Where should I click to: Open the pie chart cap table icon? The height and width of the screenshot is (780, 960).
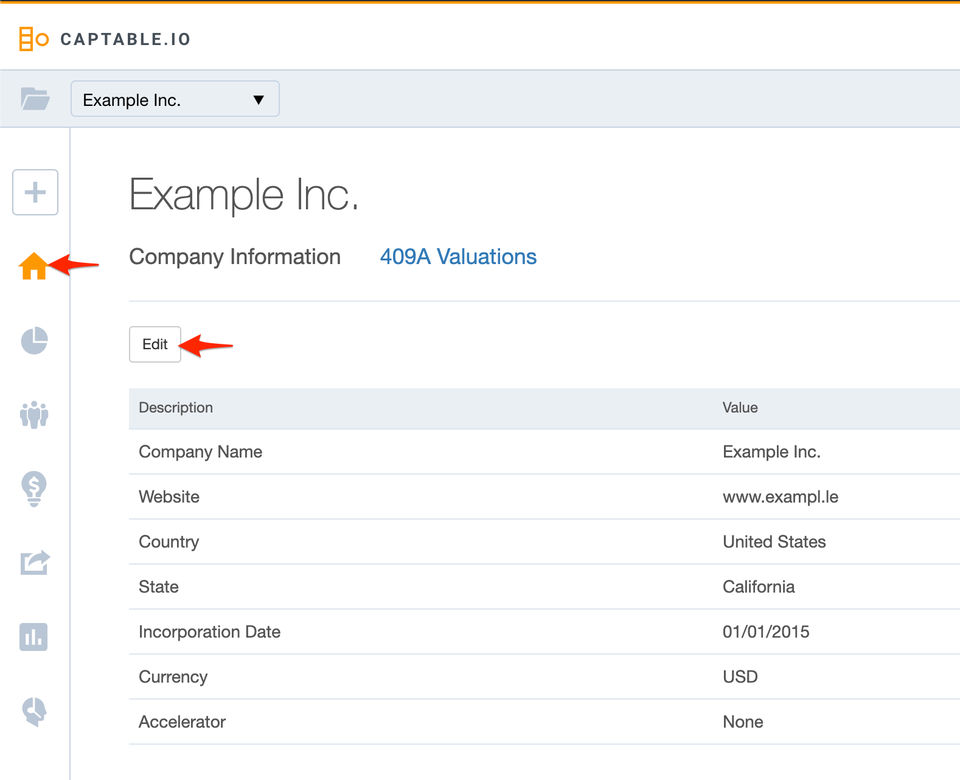click(x=34, y=341)
